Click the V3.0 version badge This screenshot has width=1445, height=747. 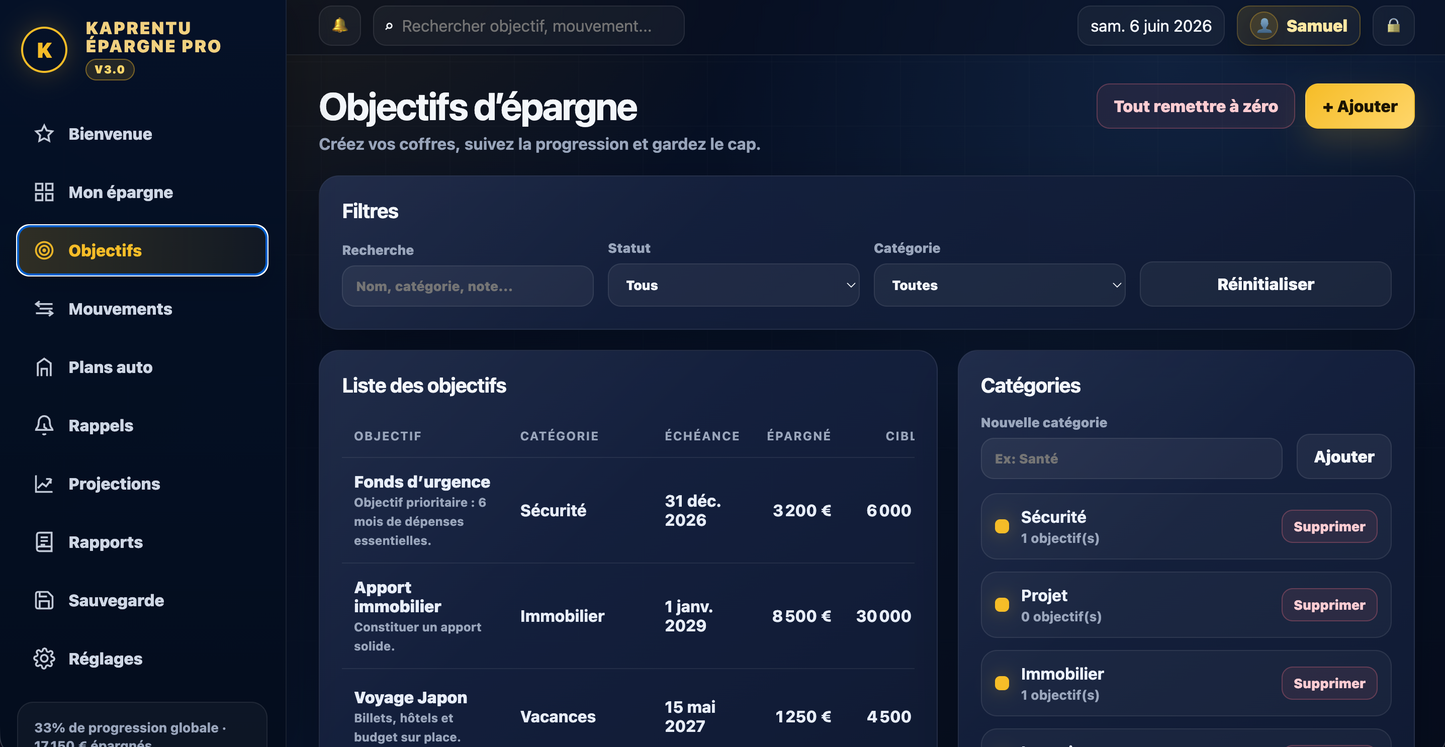pyautogui.click(x=110, y=70)
